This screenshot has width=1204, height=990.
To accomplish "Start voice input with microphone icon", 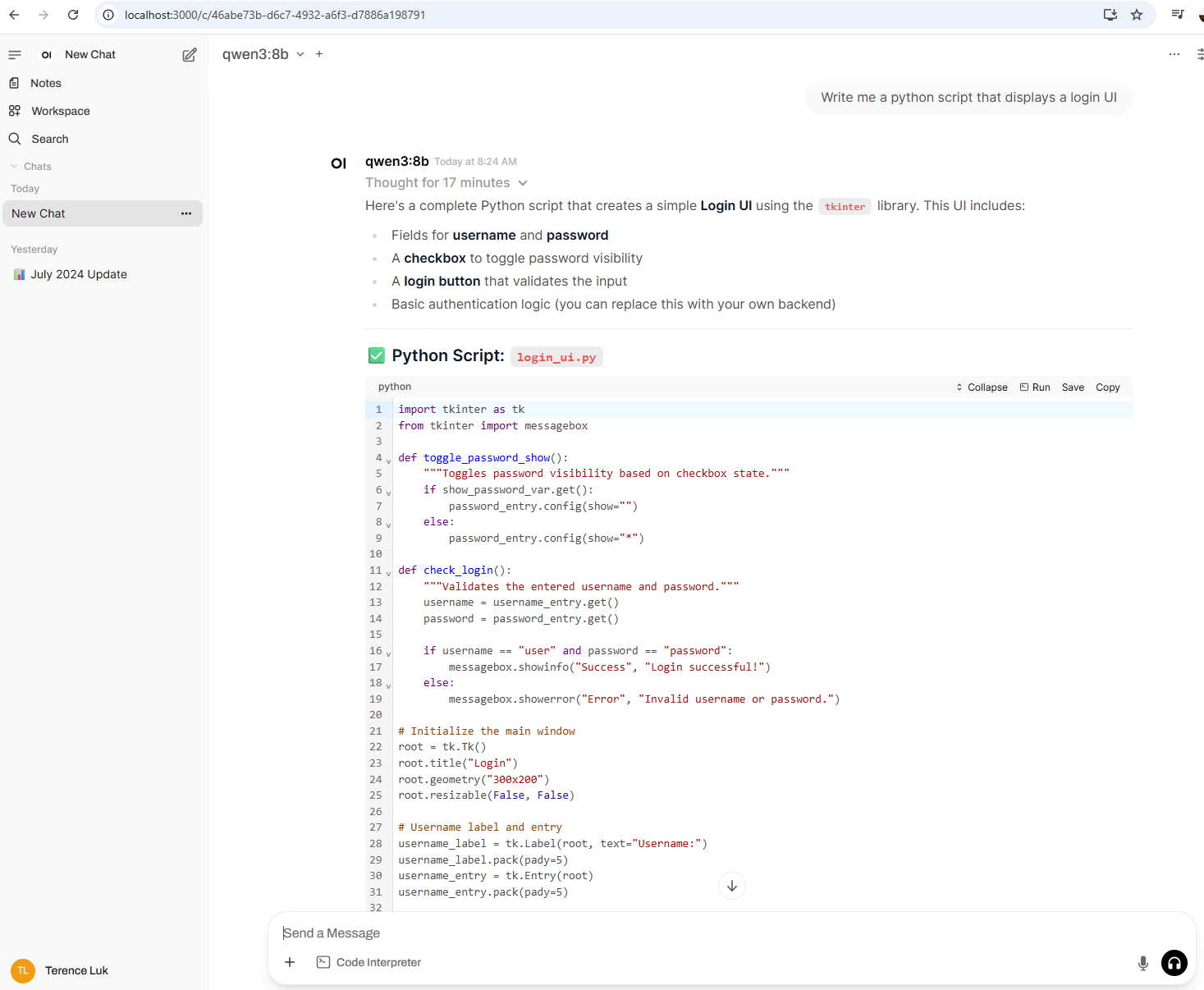I will [1142, 963].
